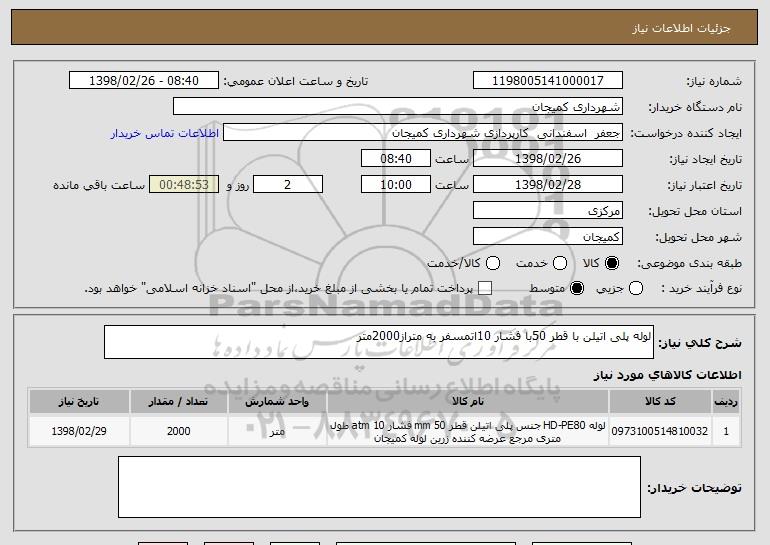Viewport: 770px width, 545px height.
Task: Click the remaining time countdown 00:48:53
Action: click(184, 185)
